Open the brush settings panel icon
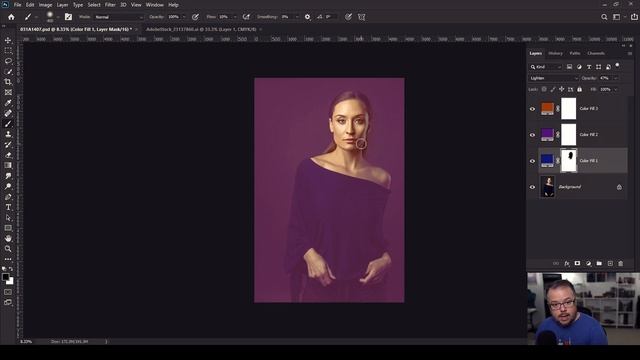The height and width of the screenshot is (360, 640). pos(68,17)
